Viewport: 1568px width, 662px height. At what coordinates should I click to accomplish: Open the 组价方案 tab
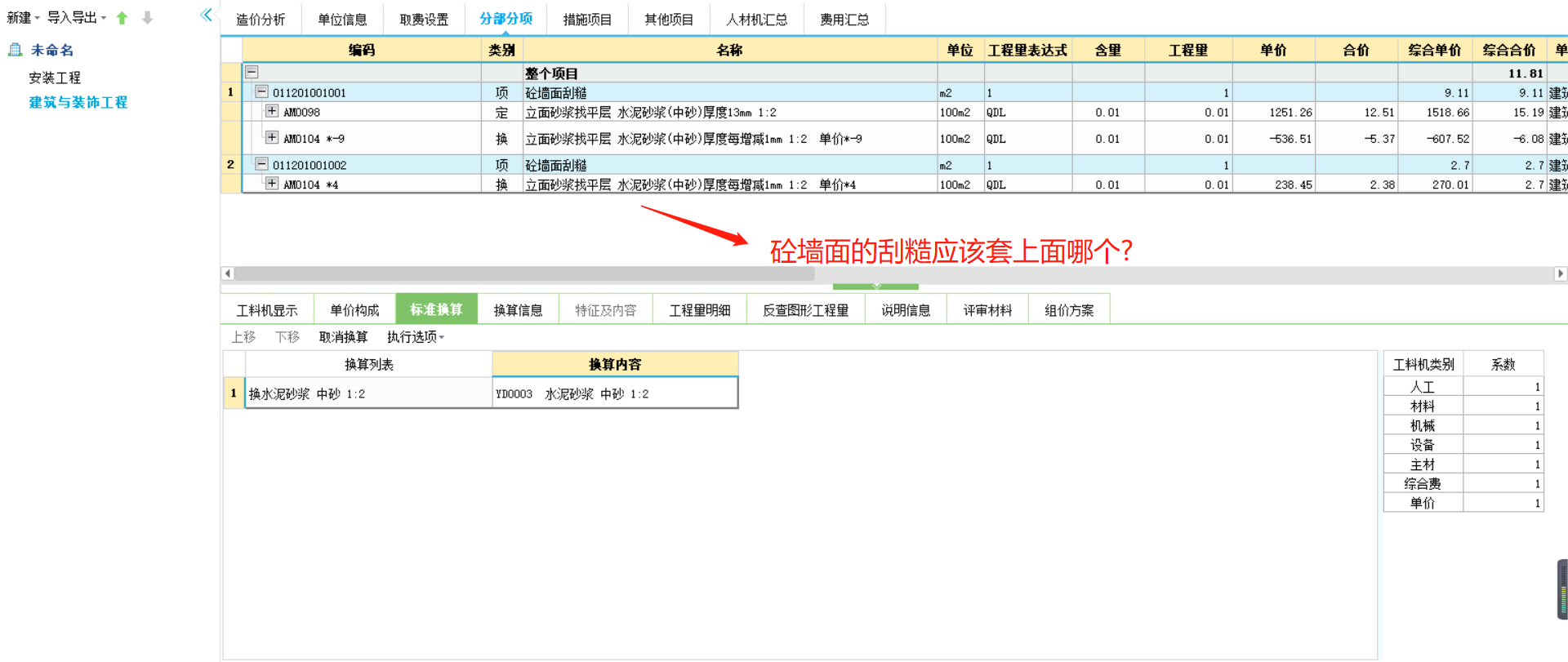point(1069,310)
